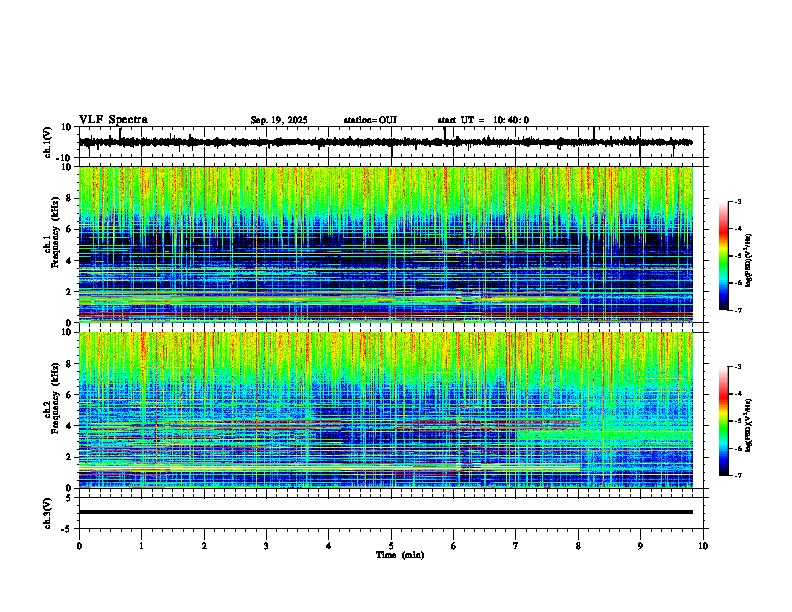792x612 pixels.
Task: Click the ch.1 "Frequency (kHz)" axis label
Action: click(55, 233)
